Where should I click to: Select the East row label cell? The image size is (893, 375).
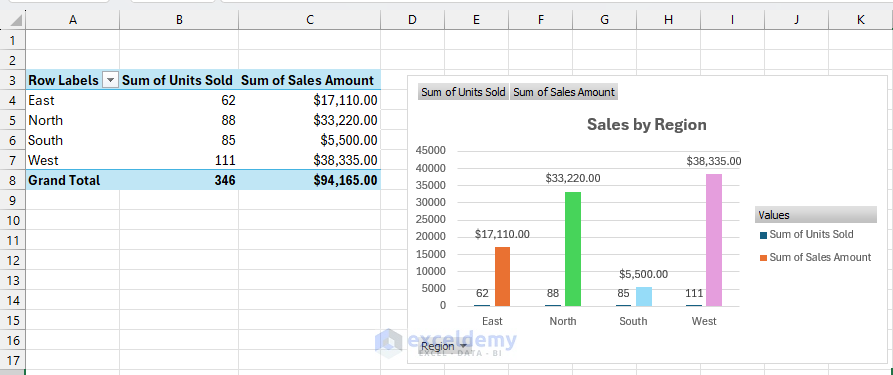pos(73,100)
